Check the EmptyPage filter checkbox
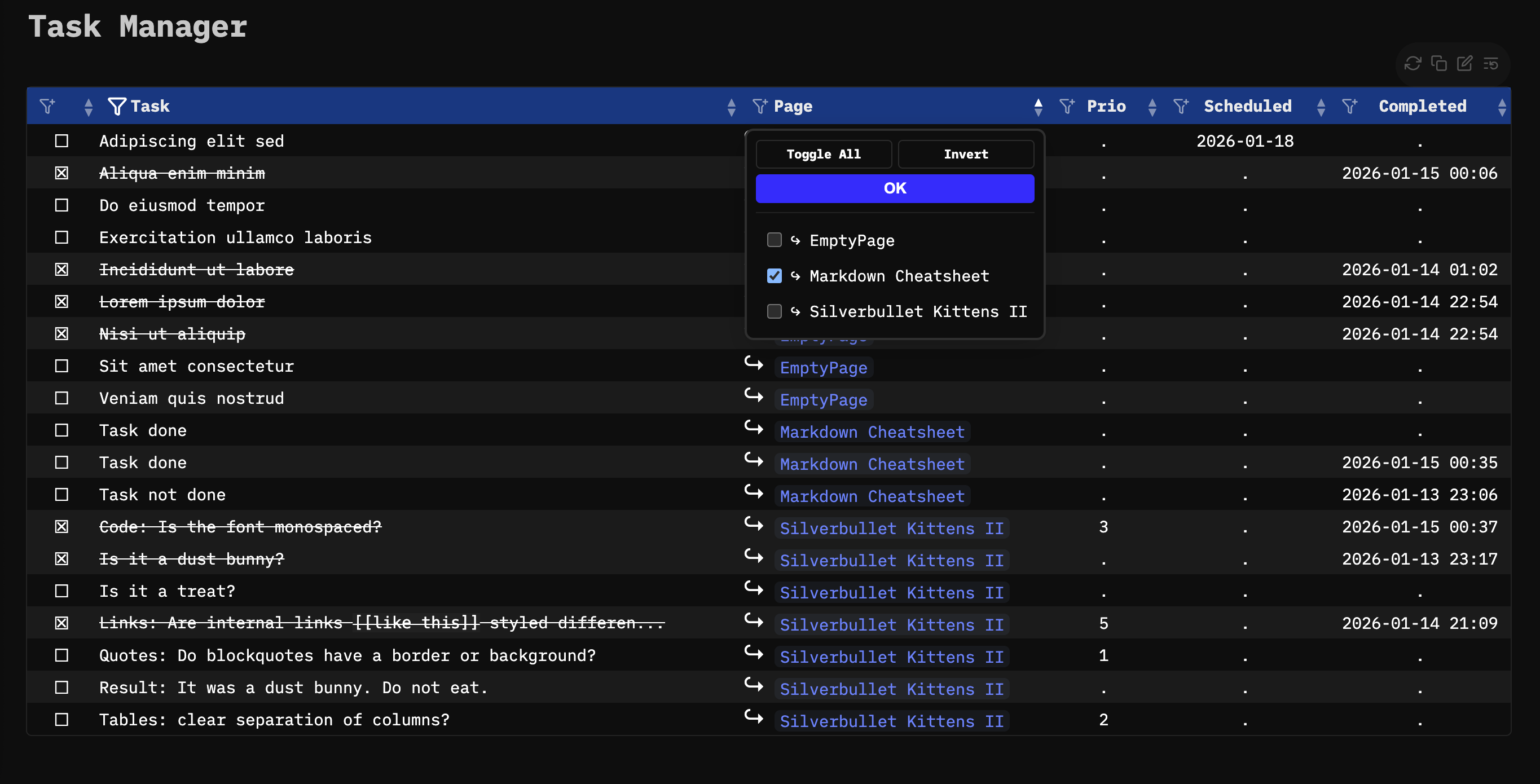The height and width of the screenshot is (784, 1540). coord(774,240)
